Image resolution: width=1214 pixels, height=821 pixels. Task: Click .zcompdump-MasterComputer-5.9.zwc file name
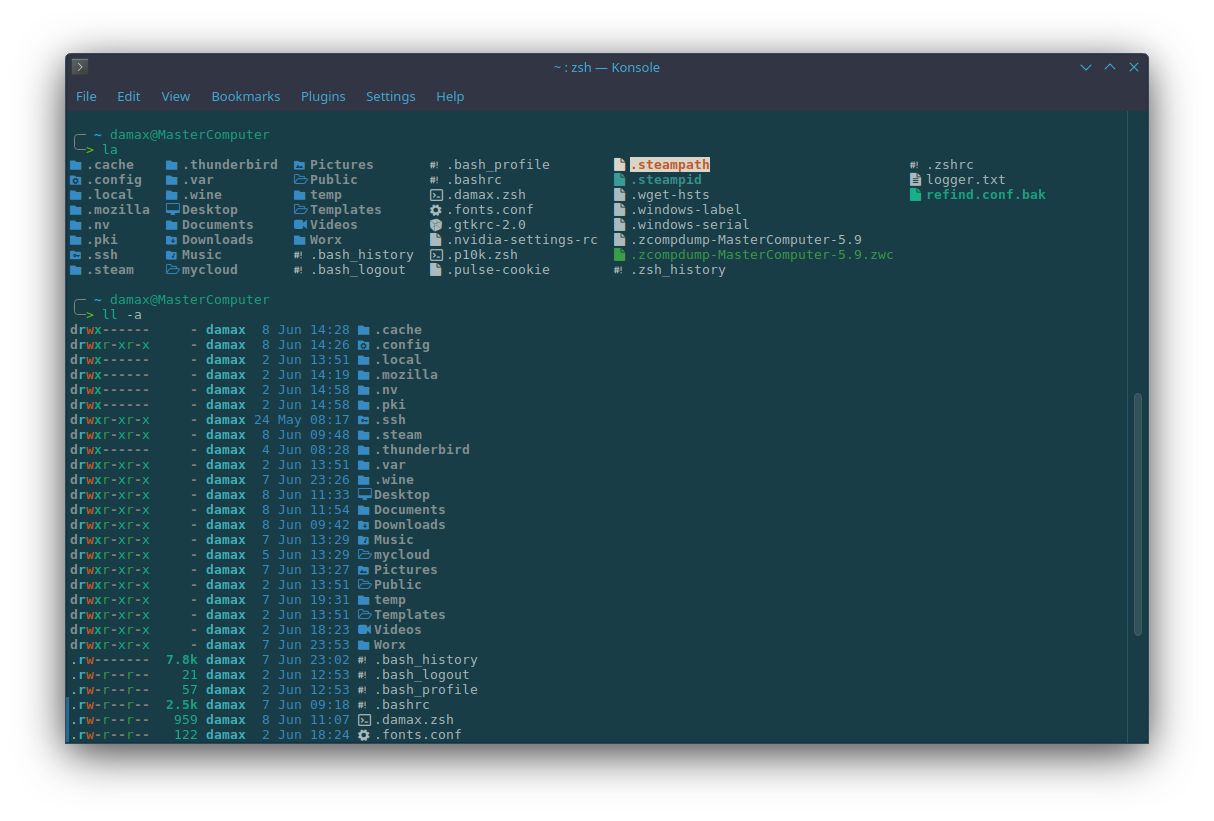point(762,255)
